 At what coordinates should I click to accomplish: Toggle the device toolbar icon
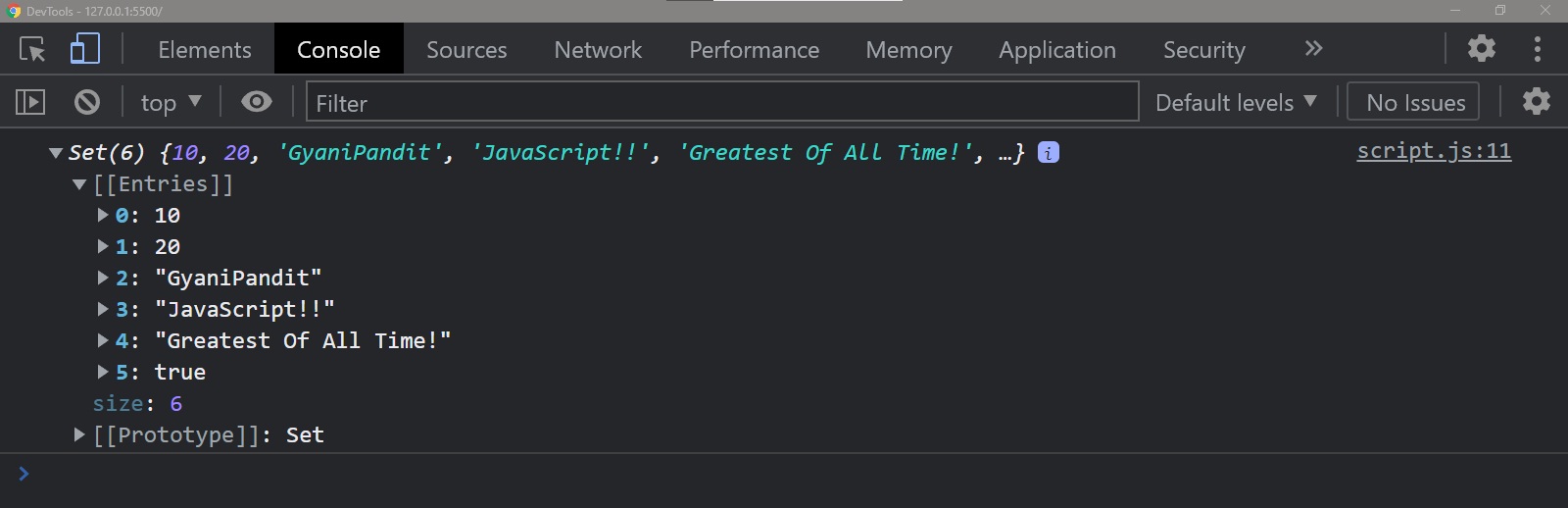coord(85,49)
